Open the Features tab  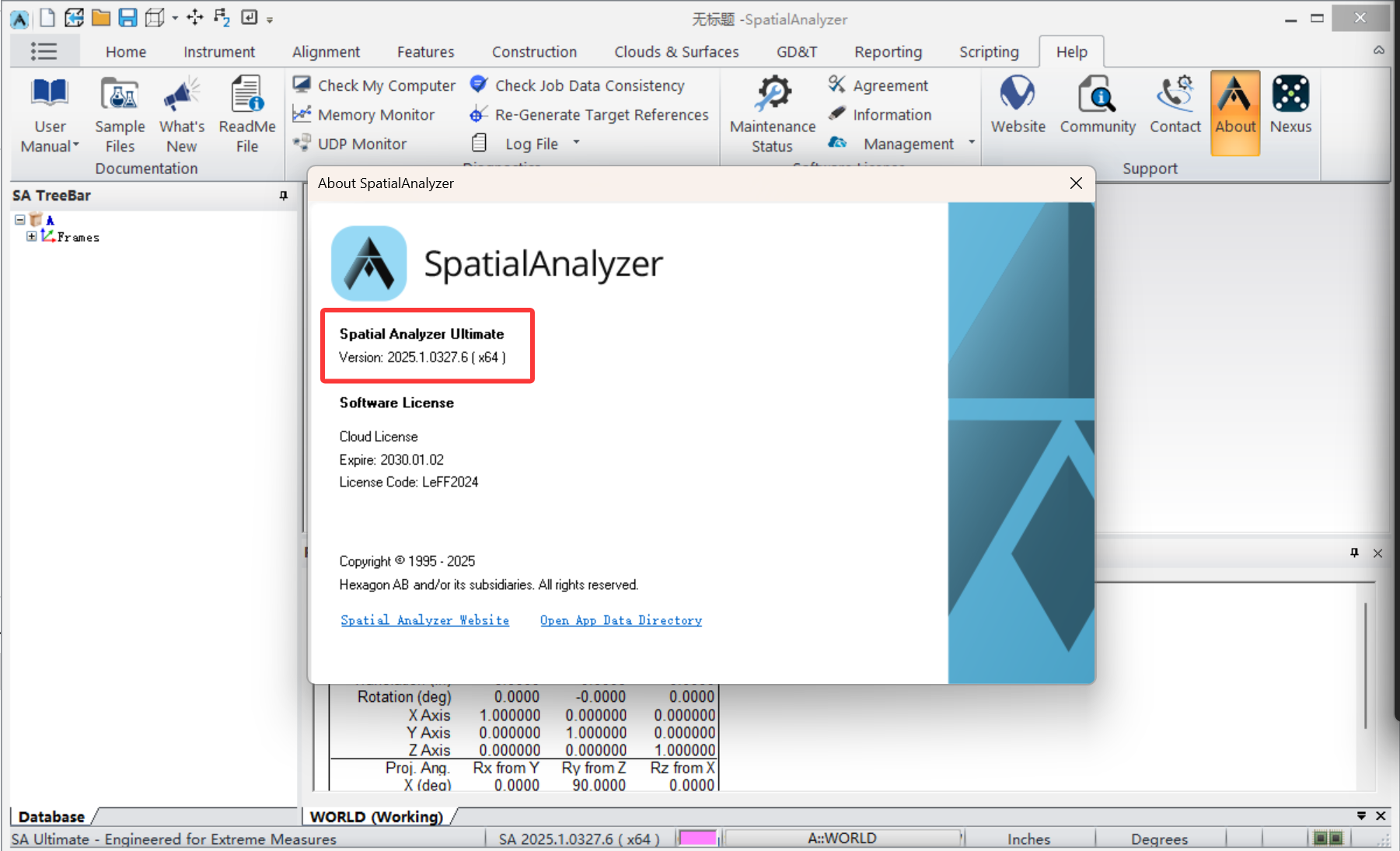(425, 52)
